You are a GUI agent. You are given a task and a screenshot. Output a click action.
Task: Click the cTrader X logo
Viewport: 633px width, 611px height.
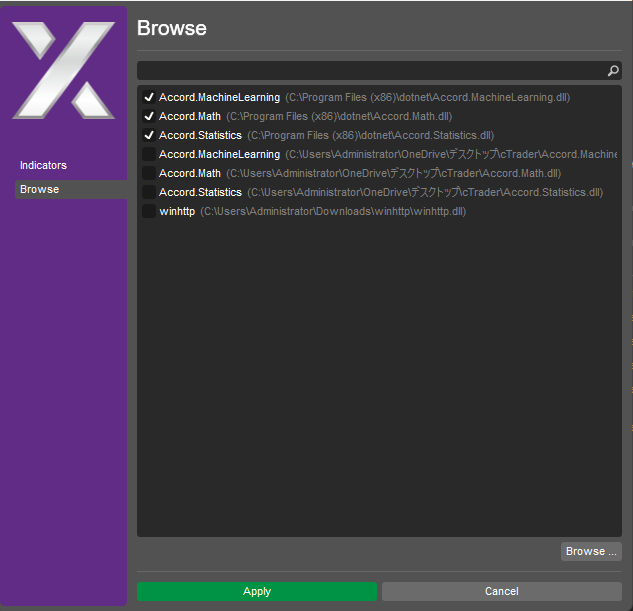pyautogui.click(x=64, y=70)
